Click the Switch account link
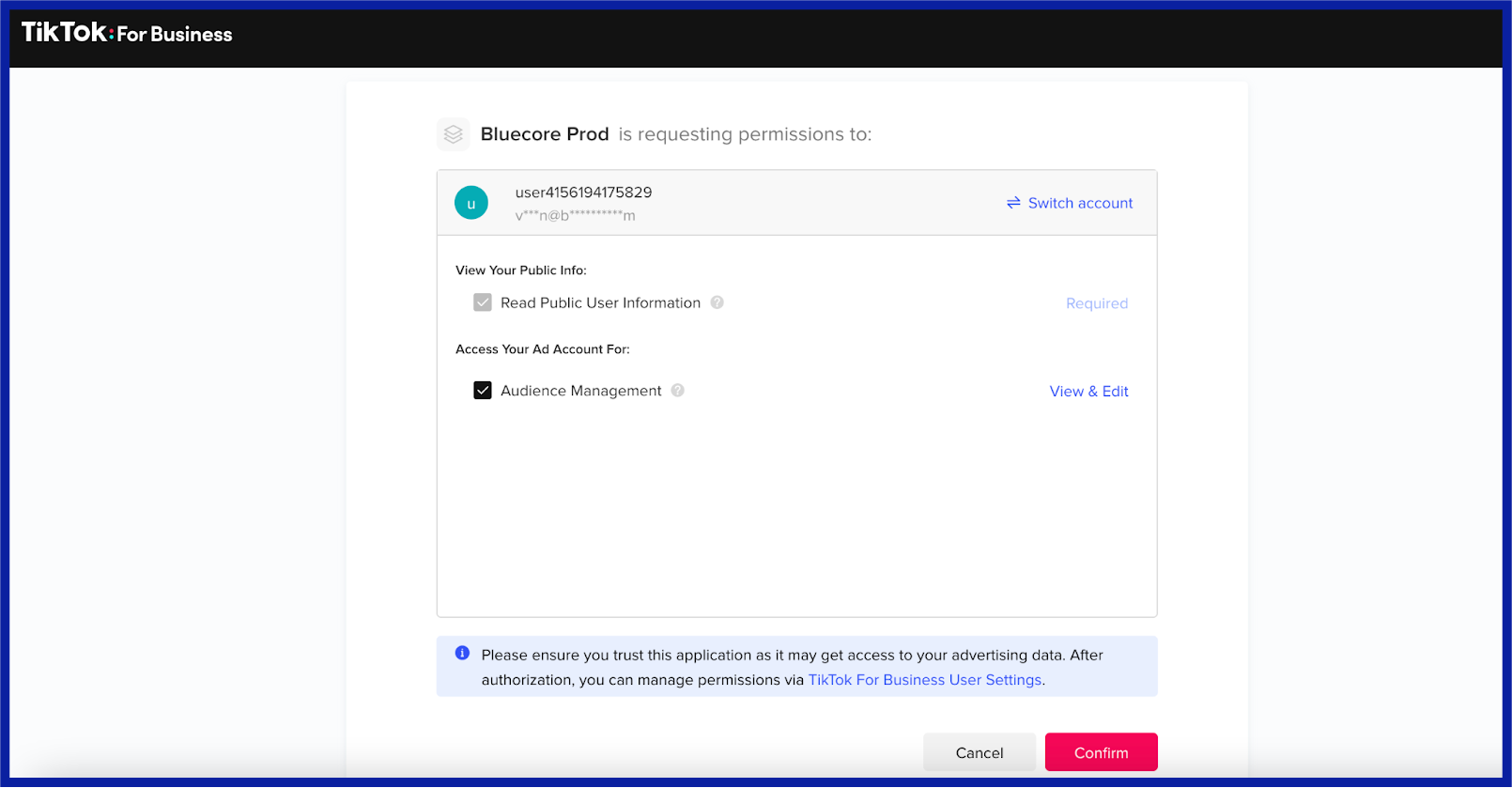This screenshot has height=788, width=1512. click(1080, 203)
